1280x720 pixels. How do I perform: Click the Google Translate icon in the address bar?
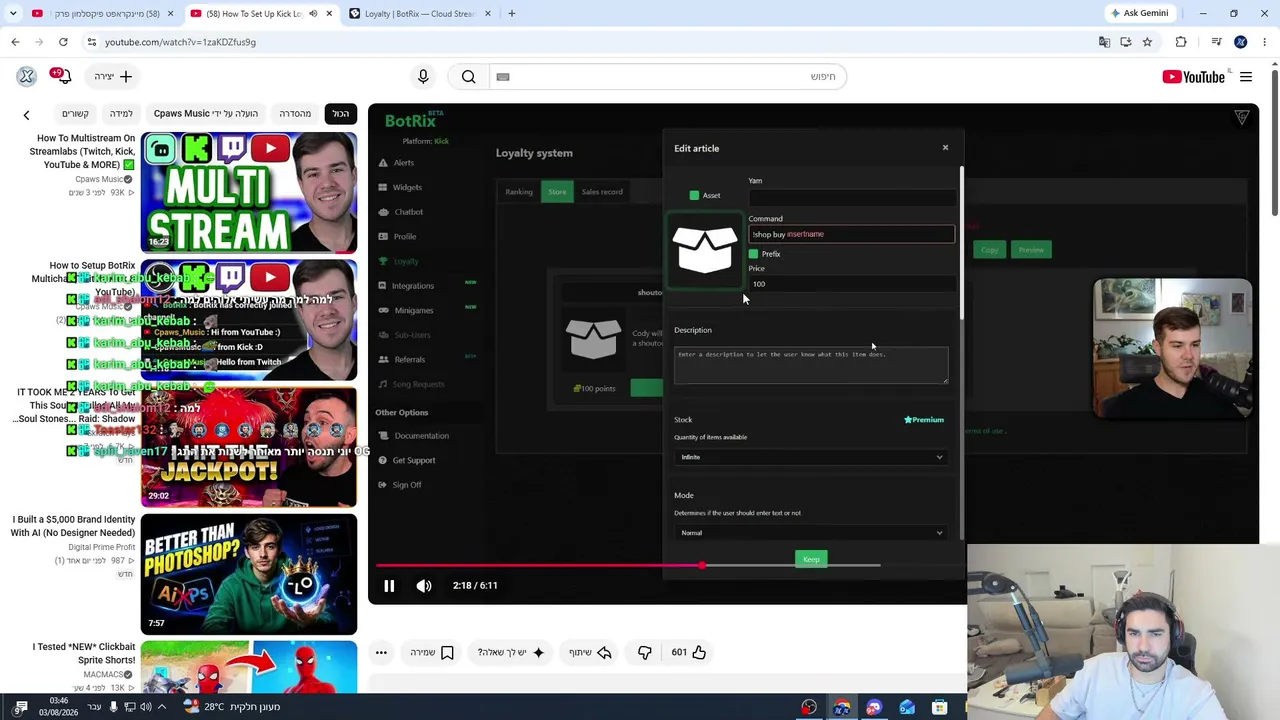(1104, 42)
